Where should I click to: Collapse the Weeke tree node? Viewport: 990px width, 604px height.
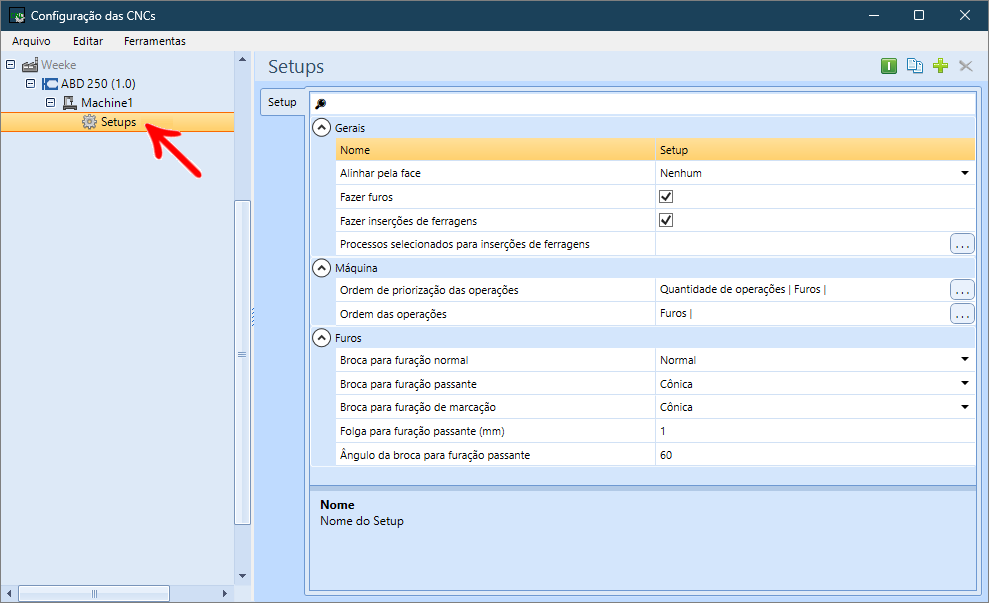point(11,64)
